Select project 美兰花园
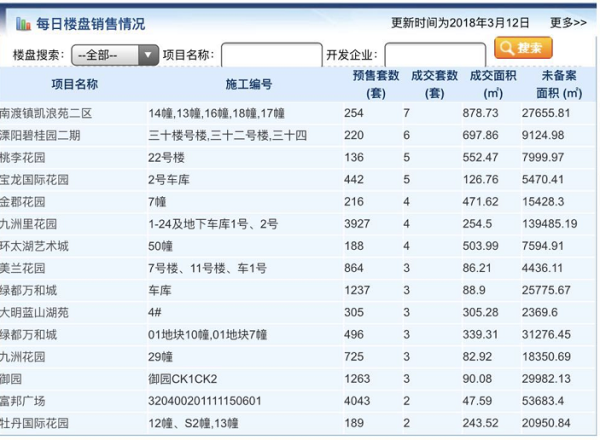 coord(23,268)
